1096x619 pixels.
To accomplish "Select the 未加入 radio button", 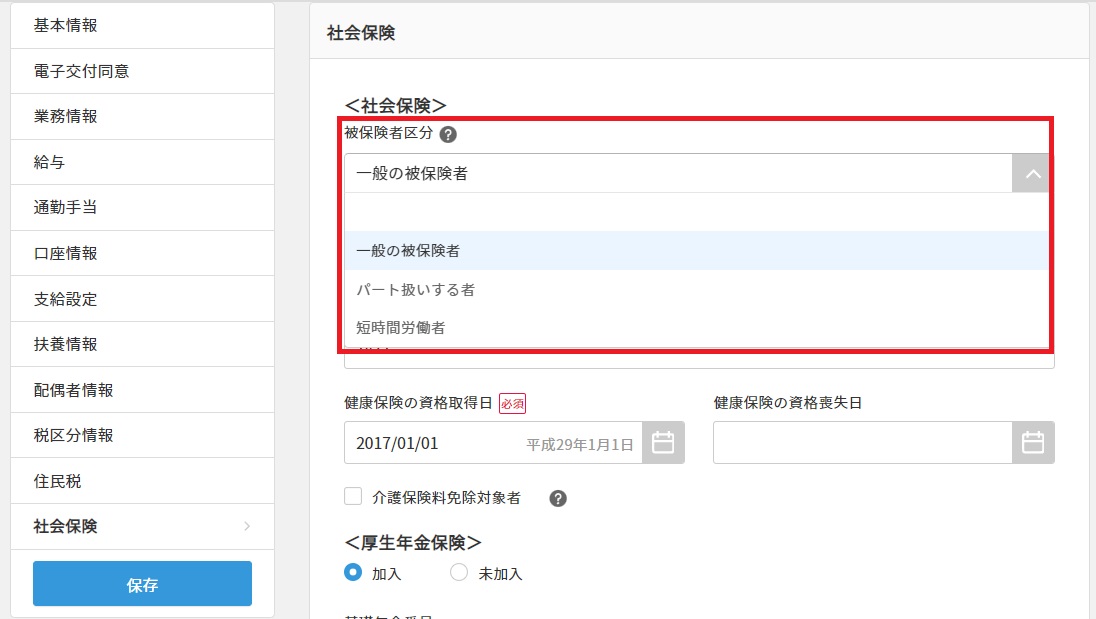I will 457,573.
